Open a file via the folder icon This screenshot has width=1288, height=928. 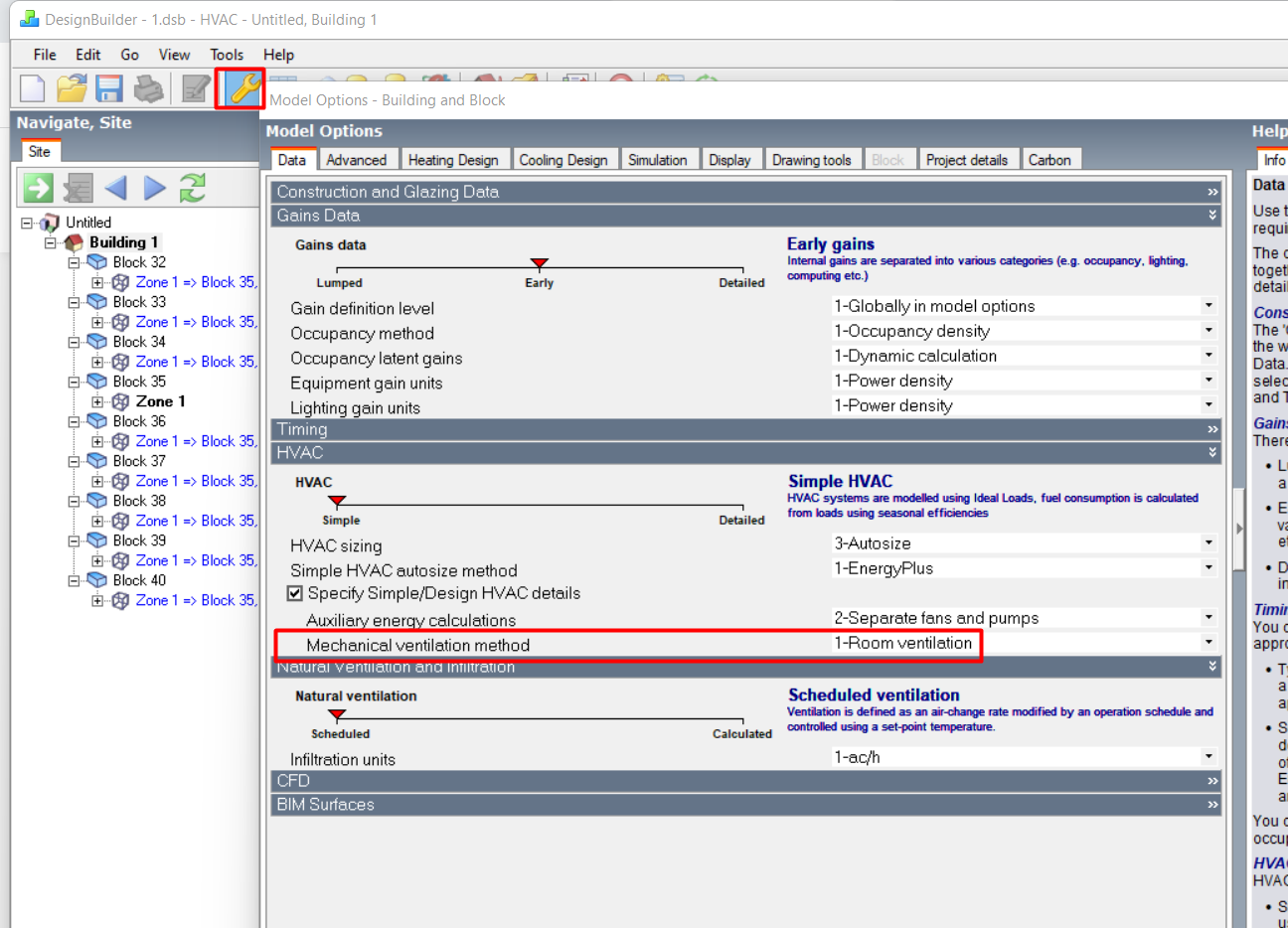coord(71,88)
